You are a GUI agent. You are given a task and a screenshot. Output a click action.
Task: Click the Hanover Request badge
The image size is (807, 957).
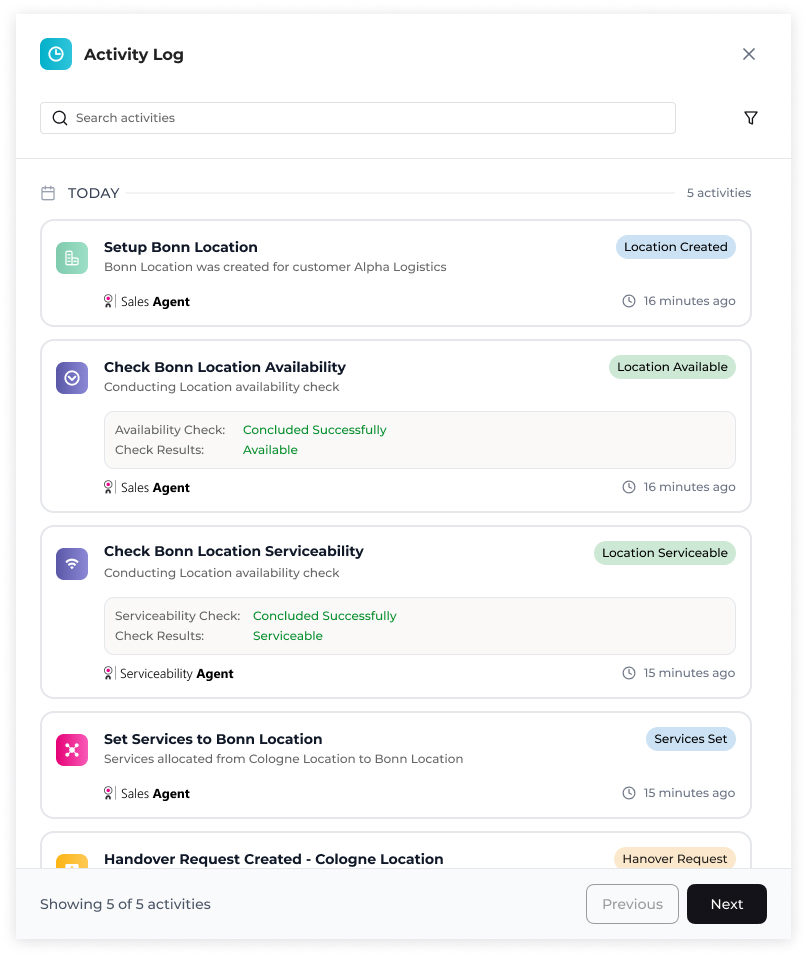coord(675,859)
